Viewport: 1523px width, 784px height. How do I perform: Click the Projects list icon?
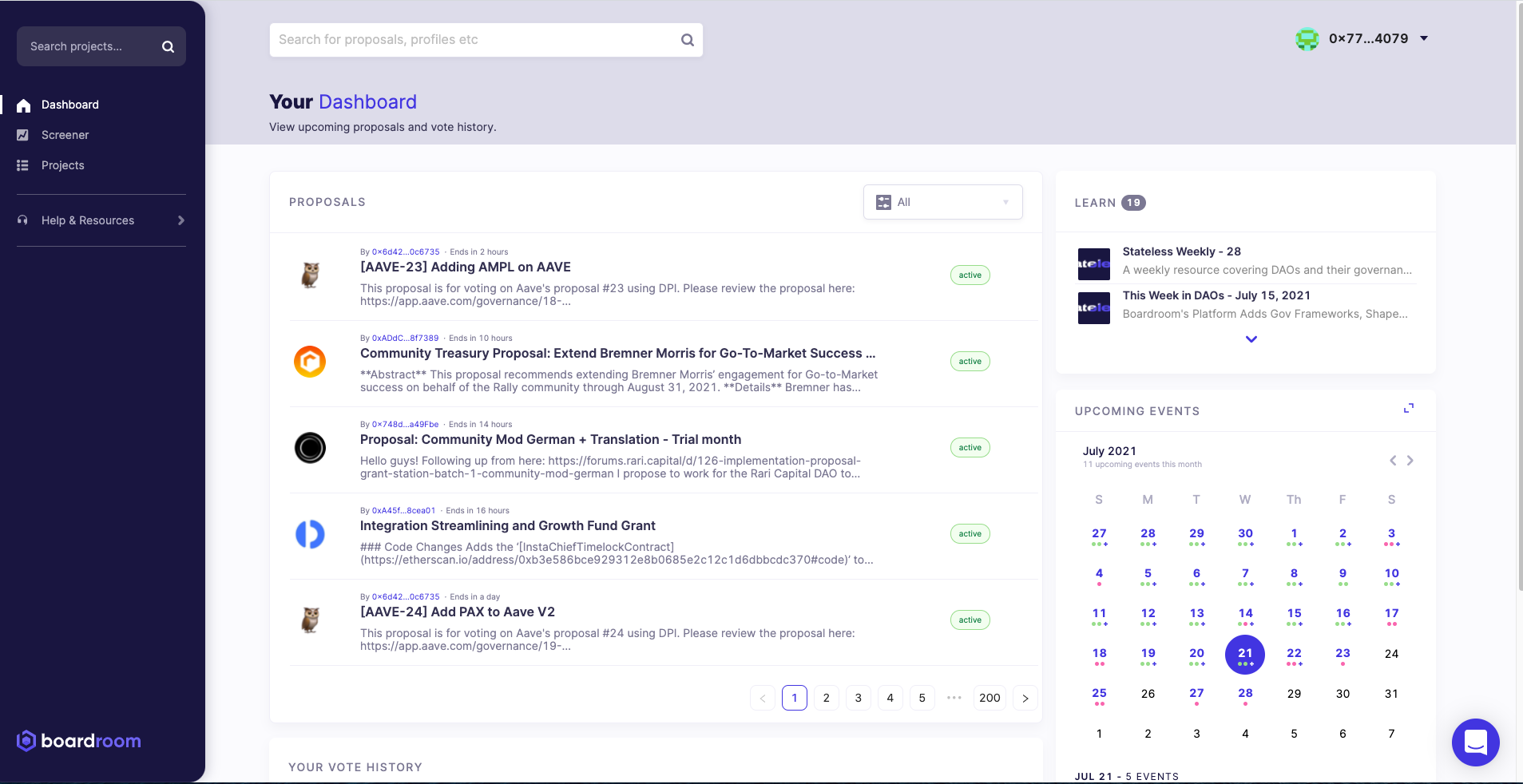click(x=22, y=165)
